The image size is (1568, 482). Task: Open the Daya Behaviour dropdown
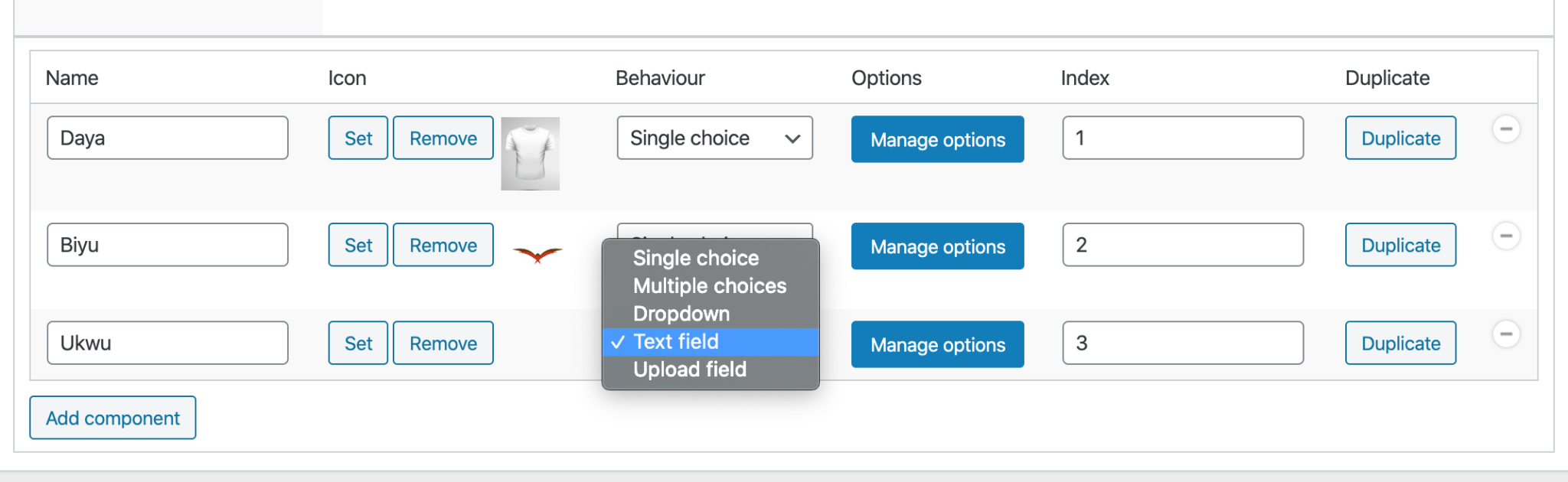coord(714,138)
